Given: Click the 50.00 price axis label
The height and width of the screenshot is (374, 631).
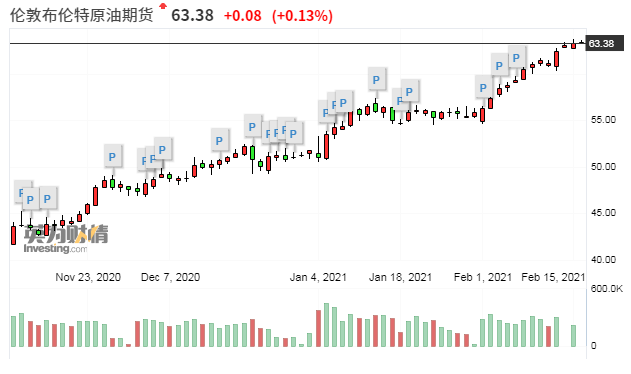Looking at the screenshot, I should 603,166.
